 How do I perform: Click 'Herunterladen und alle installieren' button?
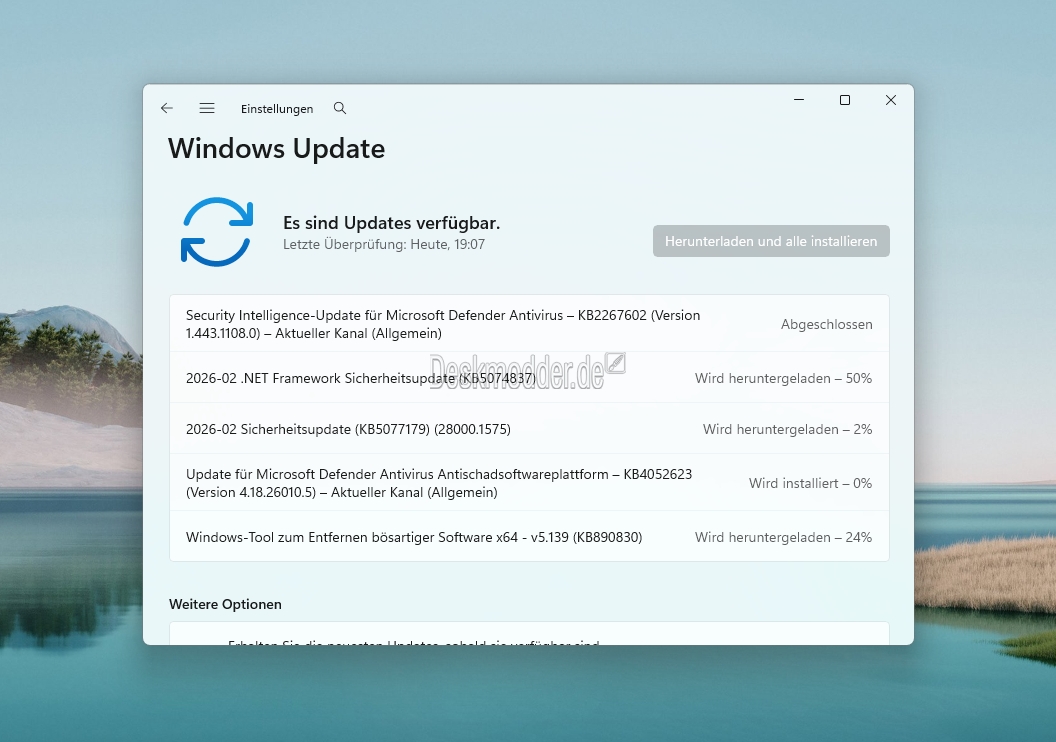tap(771, 241)
